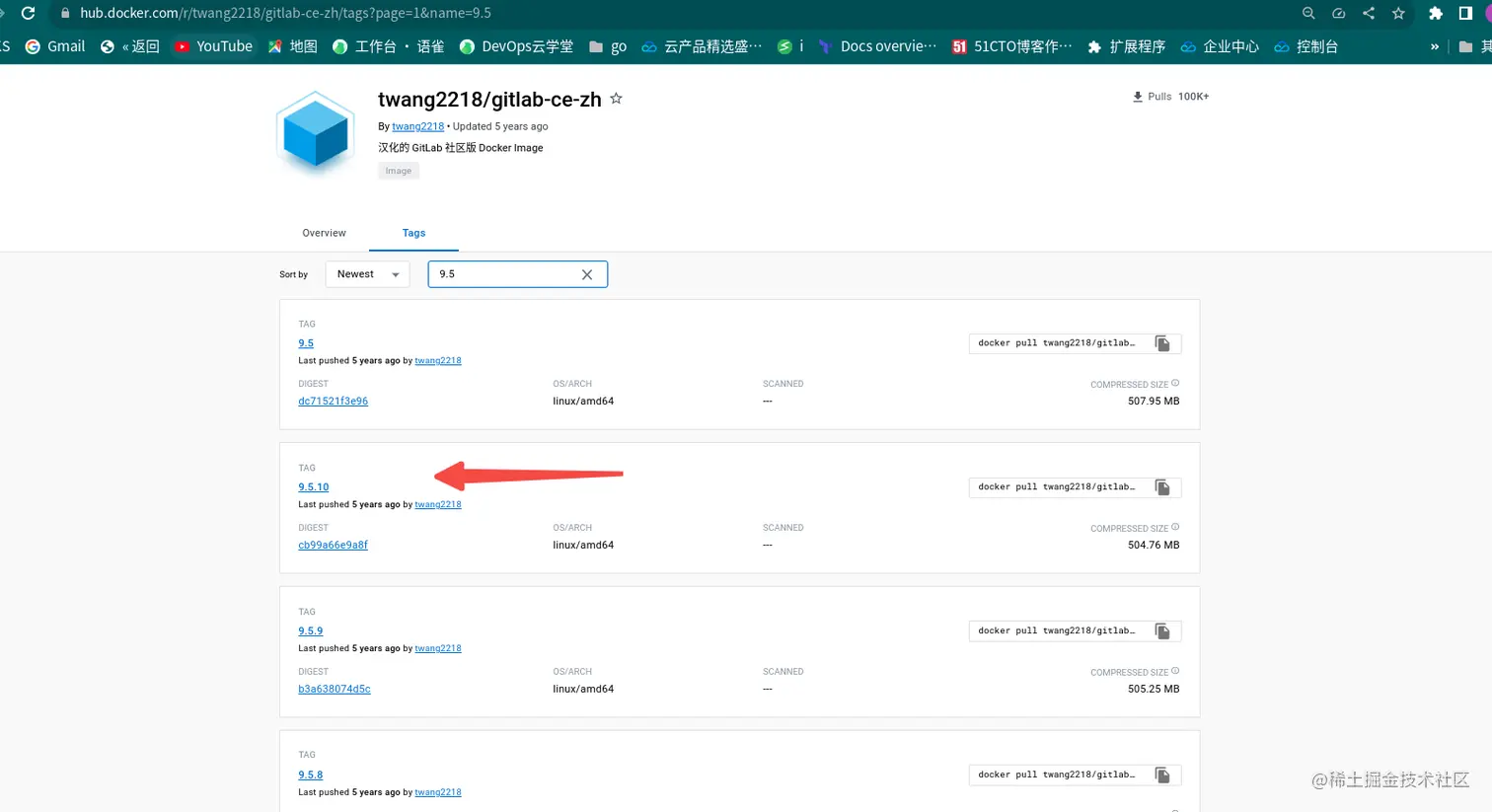Open 云产品精选盛 bookmark
1492x812 pixels.
(702, 46)
